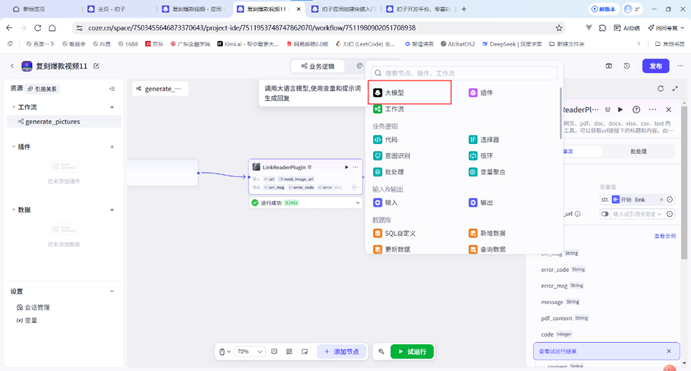Switch to the 业务逻辑 tab
This screenshot has height=371, width=691.
tap(318, 66)
